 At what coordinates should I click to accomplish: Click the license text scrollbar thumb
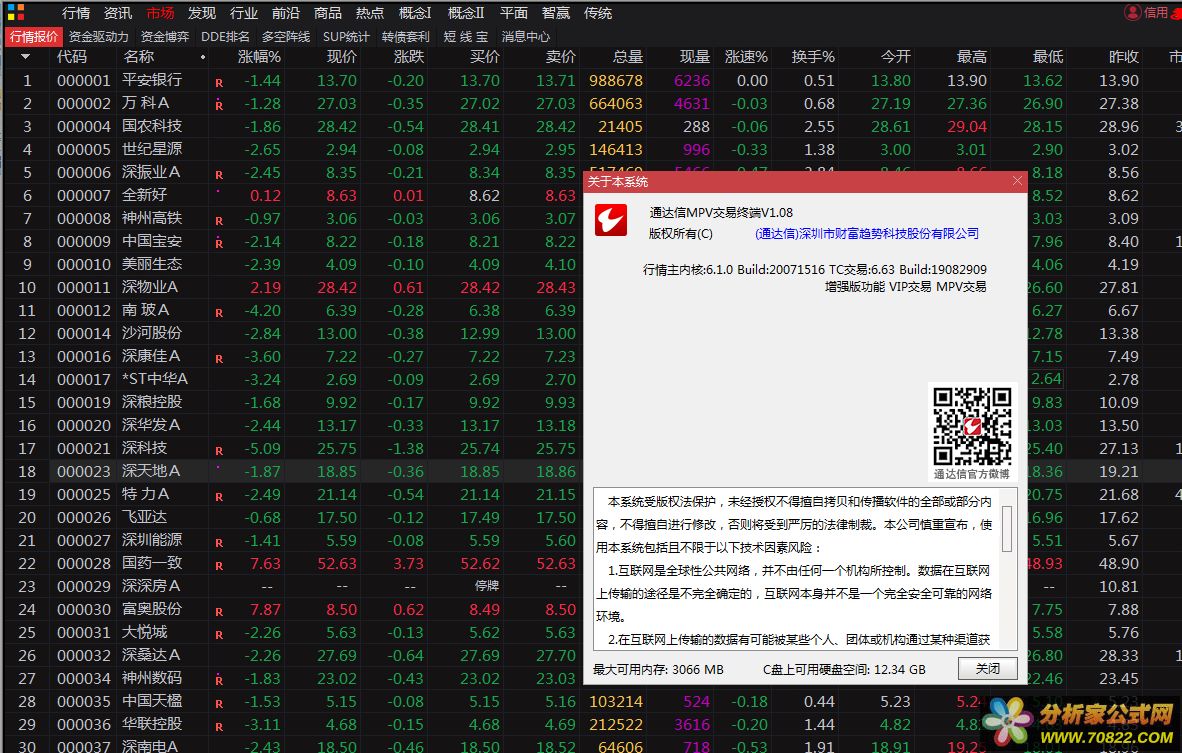(x=1006, y=528)
